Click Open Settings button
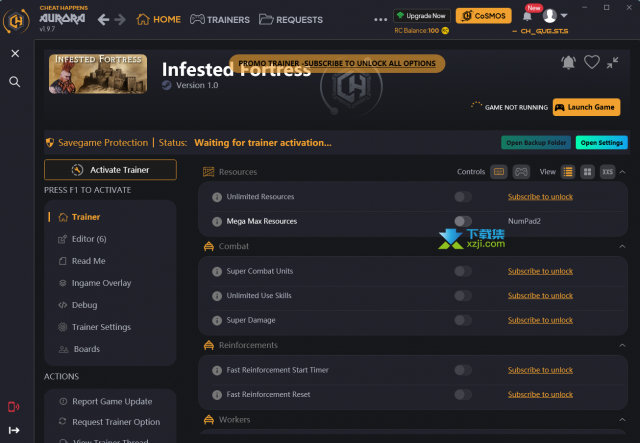640x443 pixels. point(602,142)
